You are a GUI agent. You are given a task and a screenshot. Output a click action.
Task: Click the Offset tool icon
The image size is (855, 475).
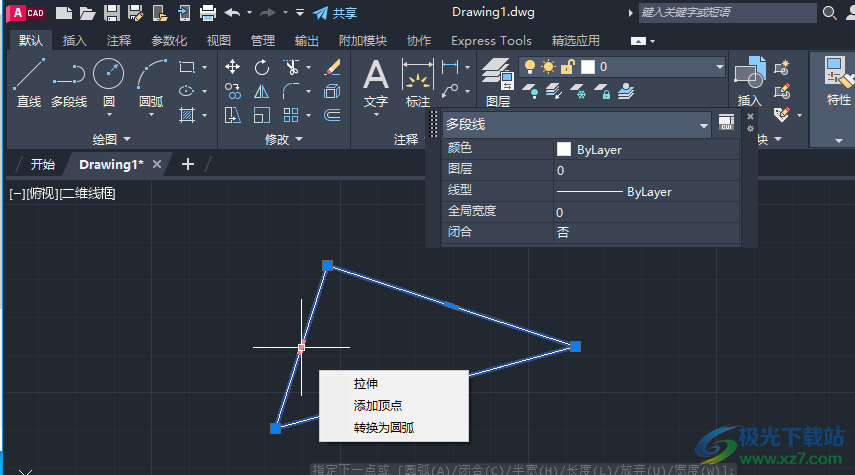(332, 115)
